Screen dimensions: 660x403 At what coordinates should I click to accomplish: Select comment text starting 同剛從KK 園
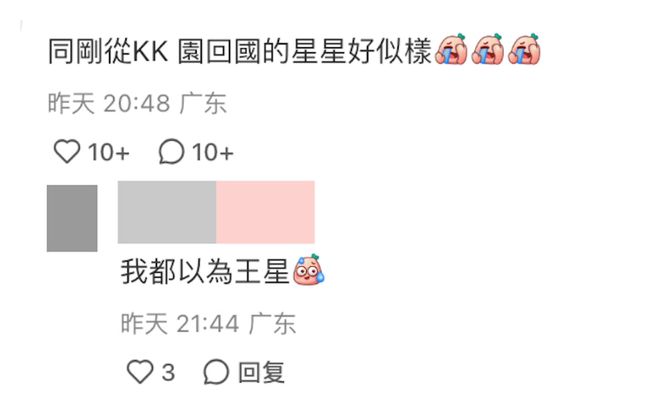coord(240,51)
